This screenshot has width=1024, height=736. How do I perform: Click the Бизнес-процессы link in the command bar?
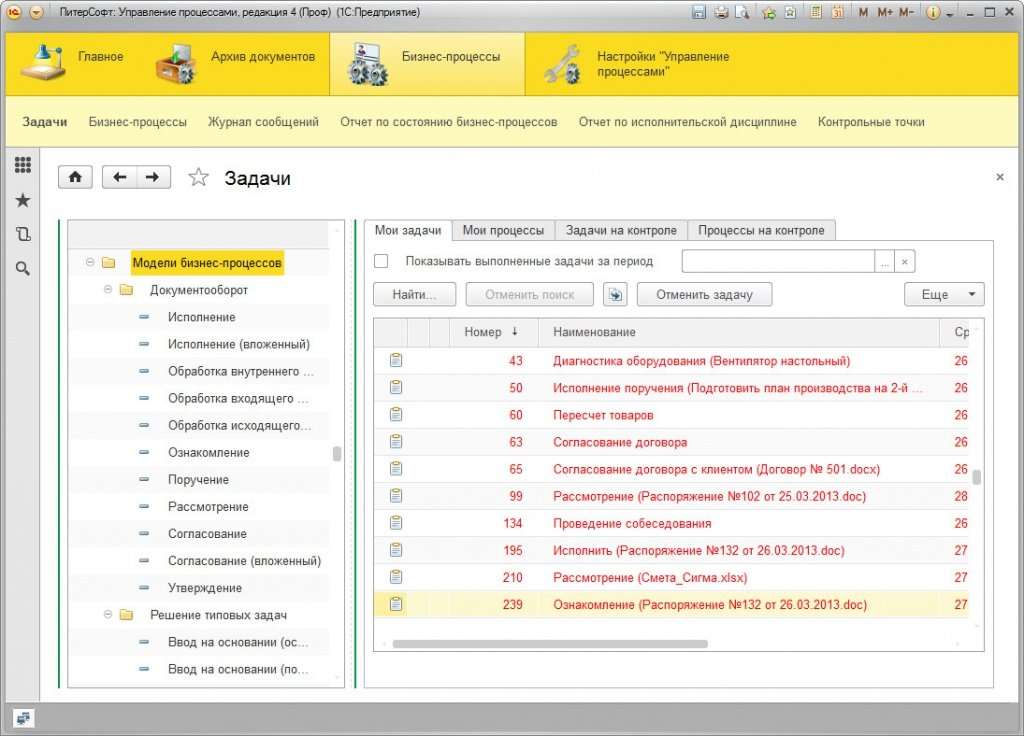point(138,122)
